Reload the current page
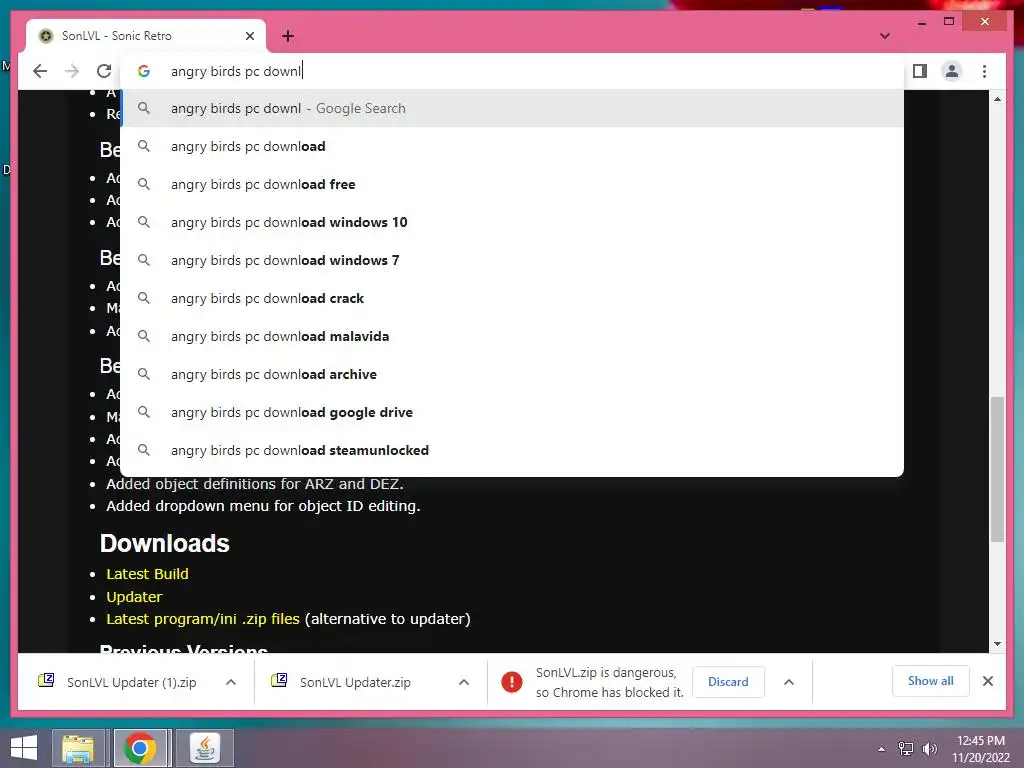This screenshot has height=768, width=1024. pos(104,71)
